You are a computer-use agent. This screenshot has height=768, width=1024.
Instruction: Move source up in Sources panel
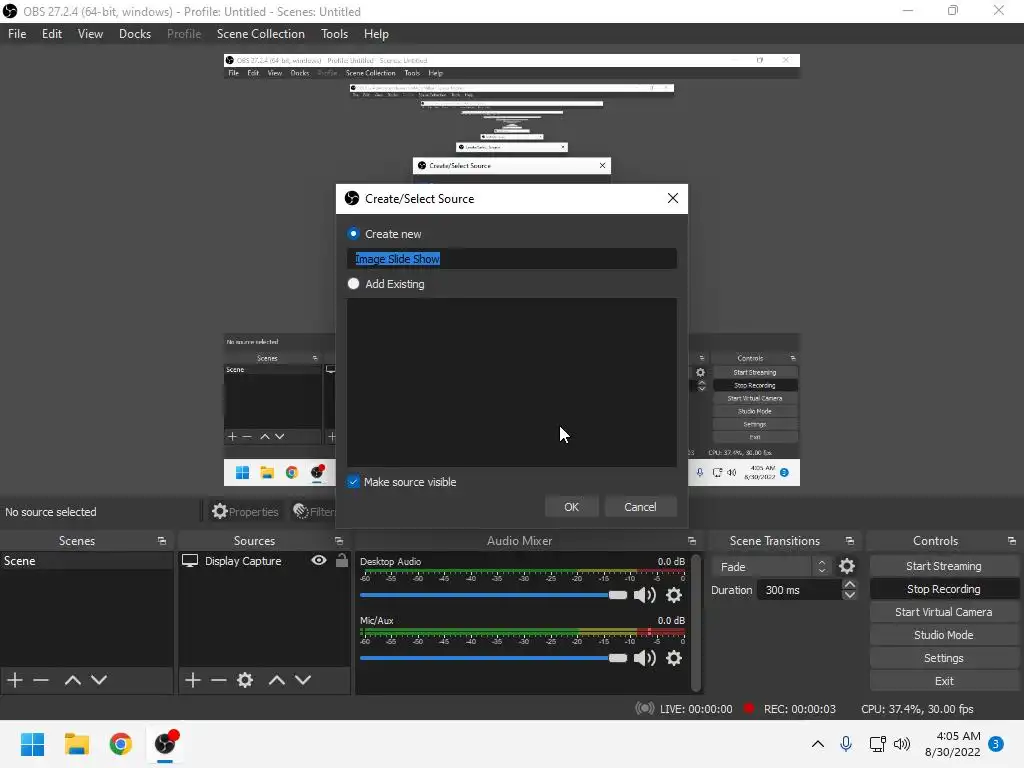coord(277,680)
